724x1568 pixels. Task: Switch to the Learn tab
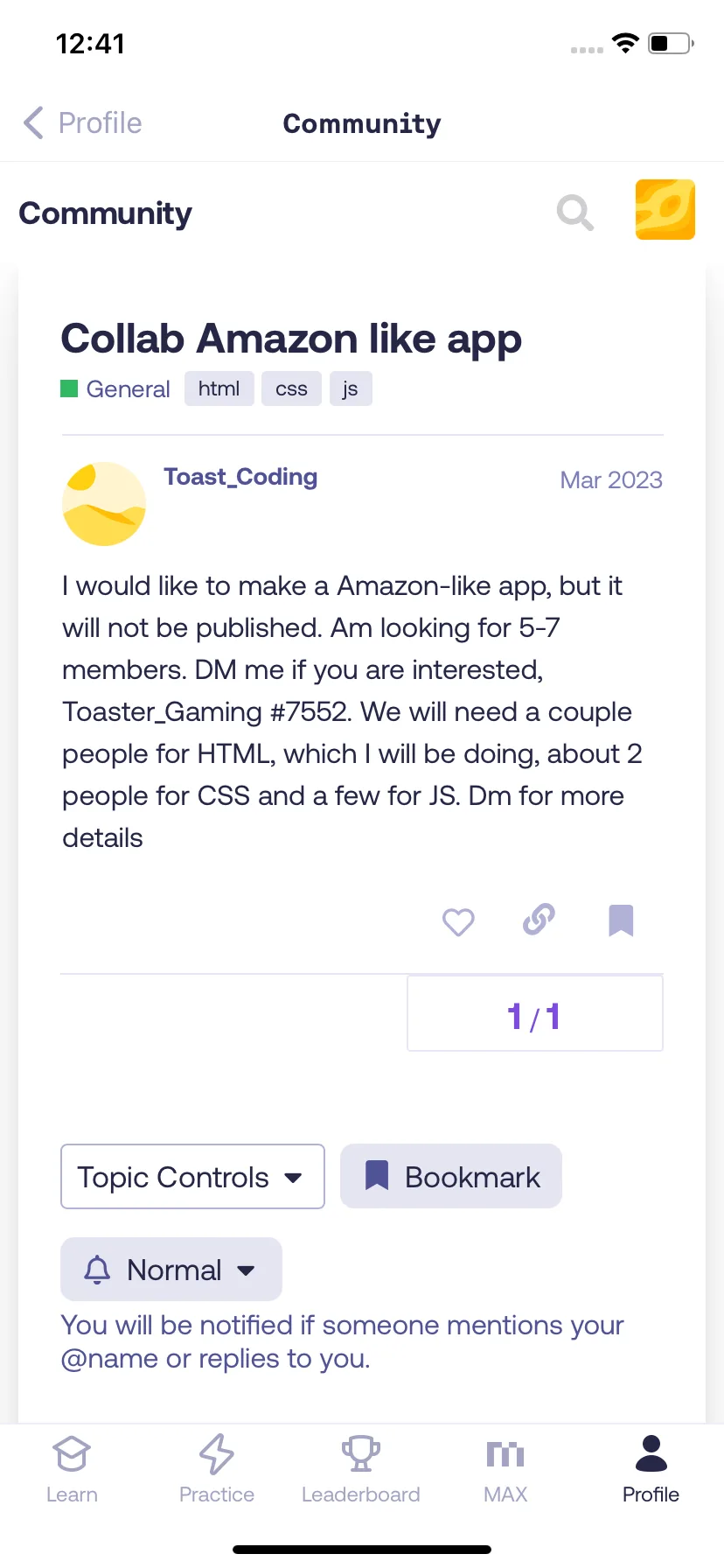pyautogui.click(x=72, y=1470)
